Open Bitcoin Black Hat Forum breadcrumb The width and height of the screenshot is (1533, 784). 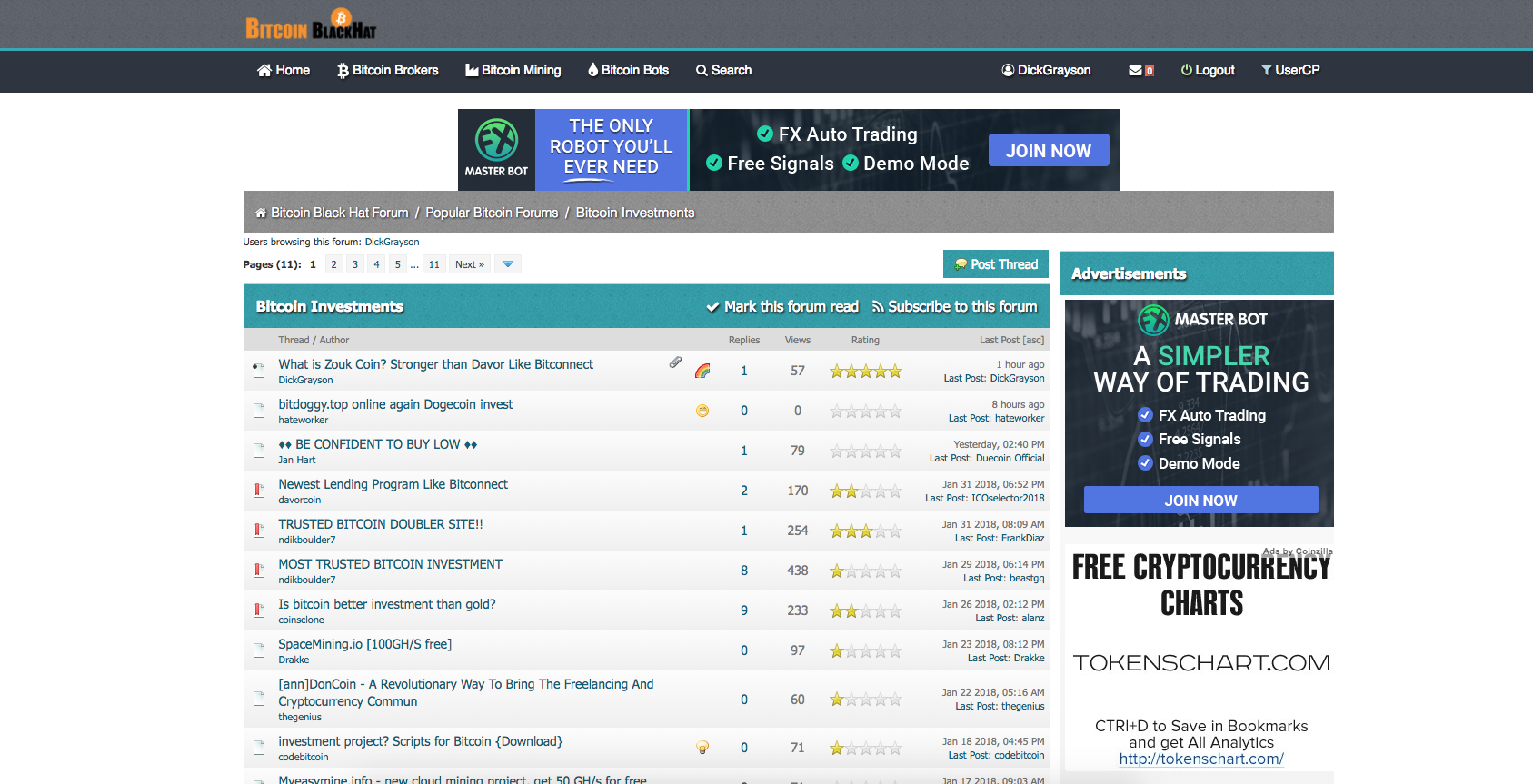pyautogui.click(x=340, y=213)
